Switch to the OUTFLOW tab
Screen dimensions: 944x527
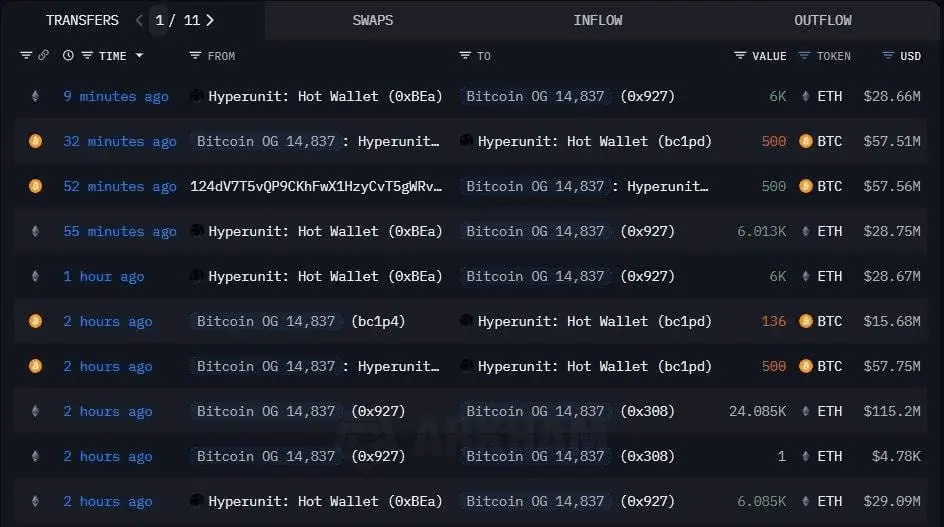(822, 20)
